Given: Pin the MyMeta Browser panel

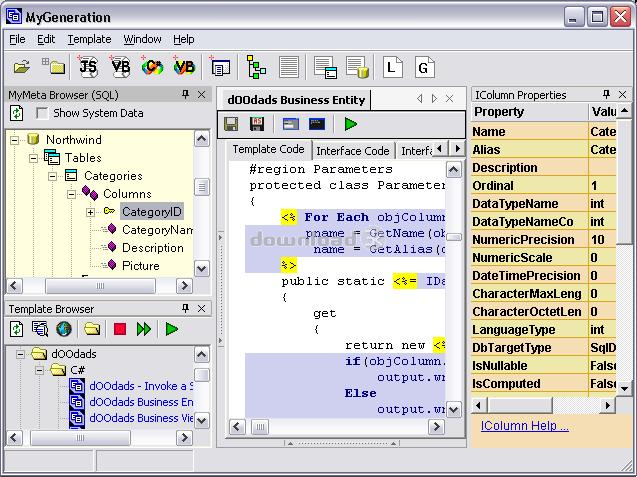Looking at the screenshot, I should (x=185, y=95).
